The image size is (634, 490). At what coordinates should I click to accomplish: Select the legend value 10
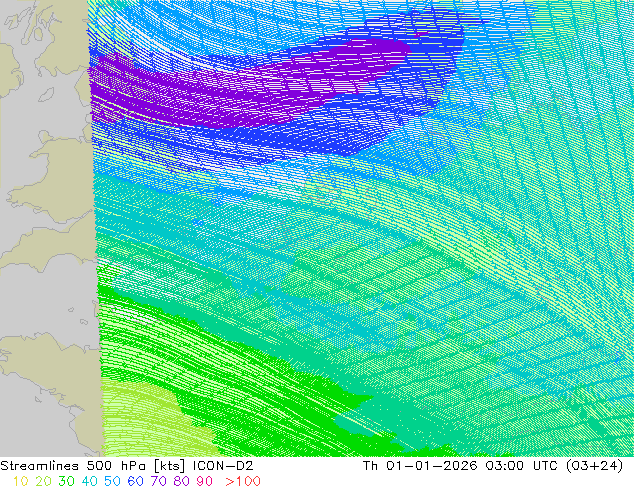[x=21, y=481]
